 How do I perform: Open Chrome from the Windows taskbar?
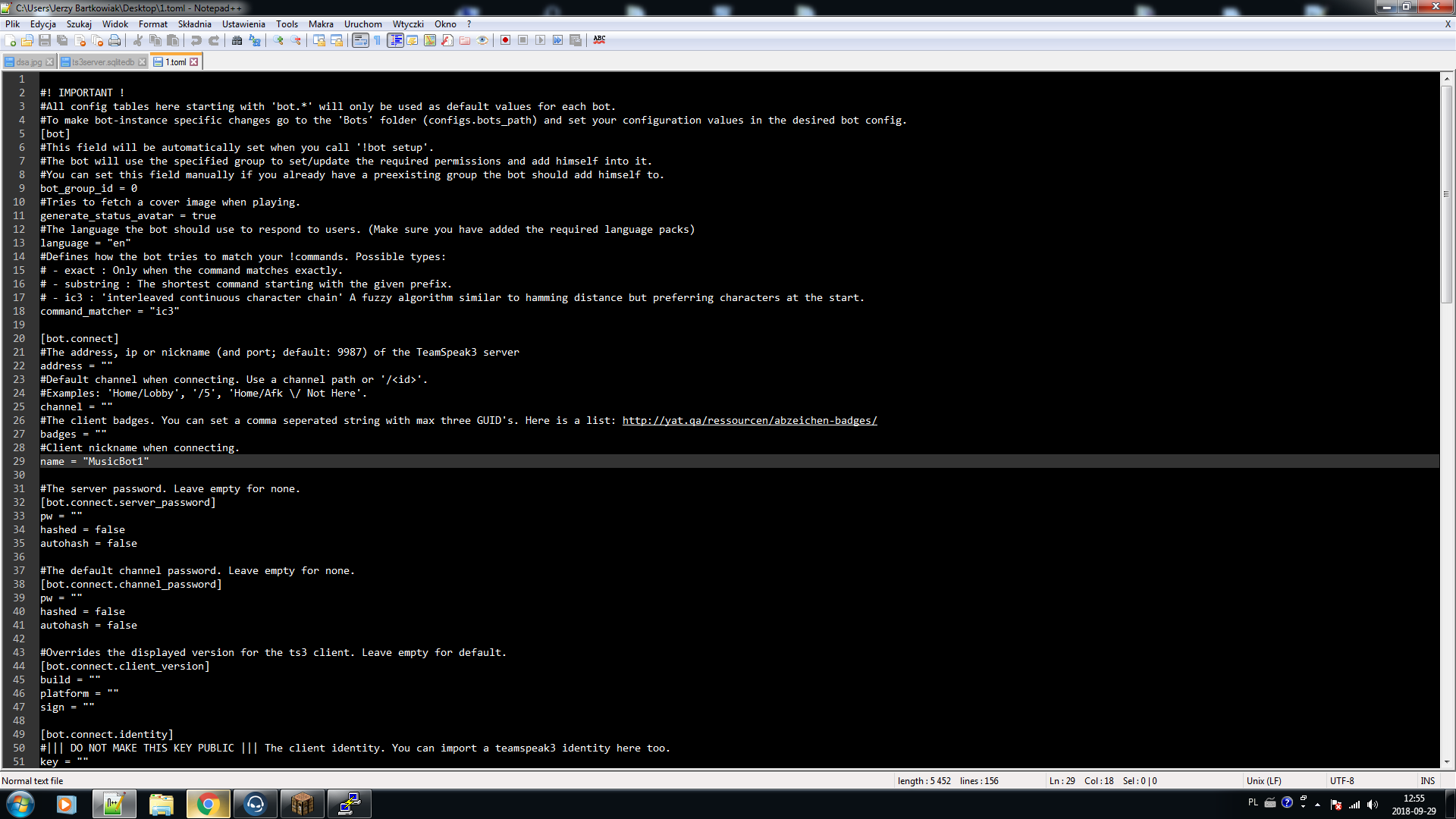pos(208,804)
